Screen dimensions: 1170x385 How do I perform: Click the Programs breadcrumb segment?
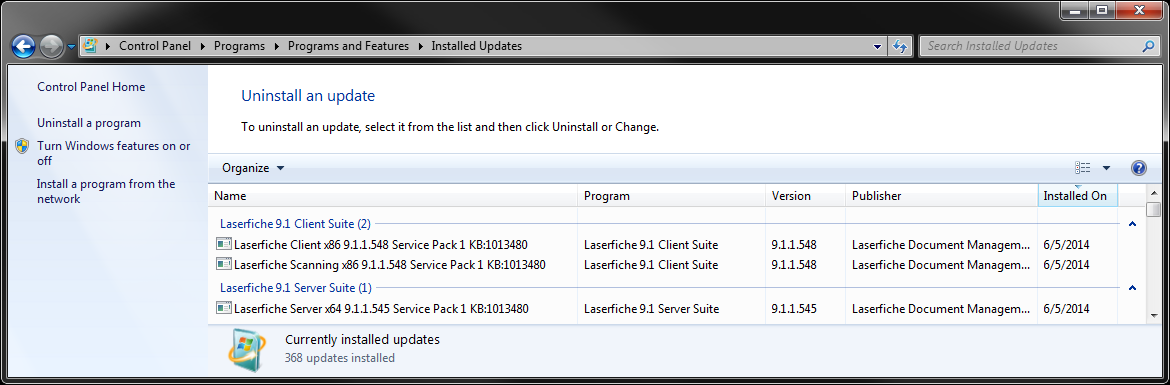coord(239,46)
